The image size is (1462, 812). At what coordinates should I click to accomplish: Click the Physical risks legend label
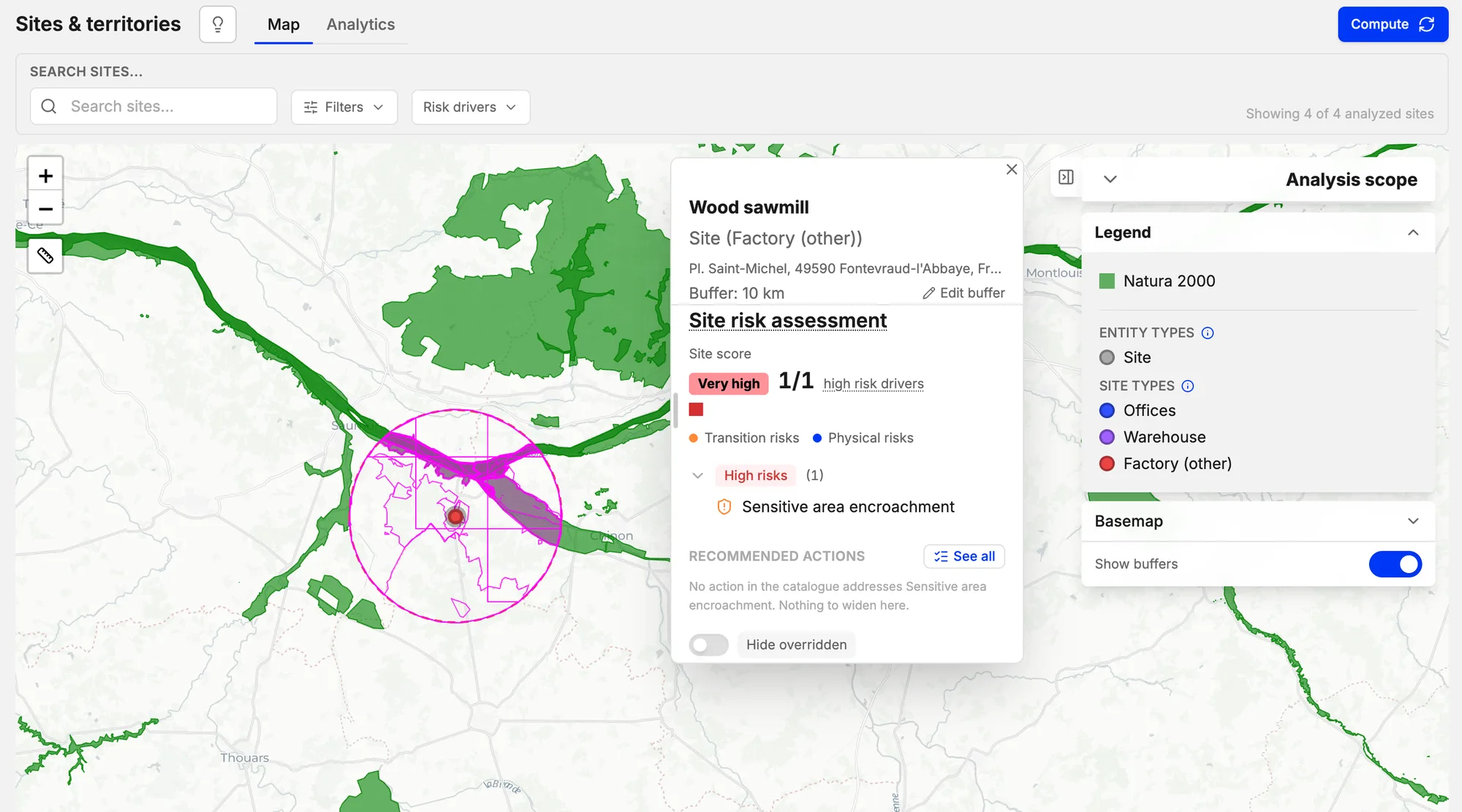pyautogui.click(x=871, y=438)
